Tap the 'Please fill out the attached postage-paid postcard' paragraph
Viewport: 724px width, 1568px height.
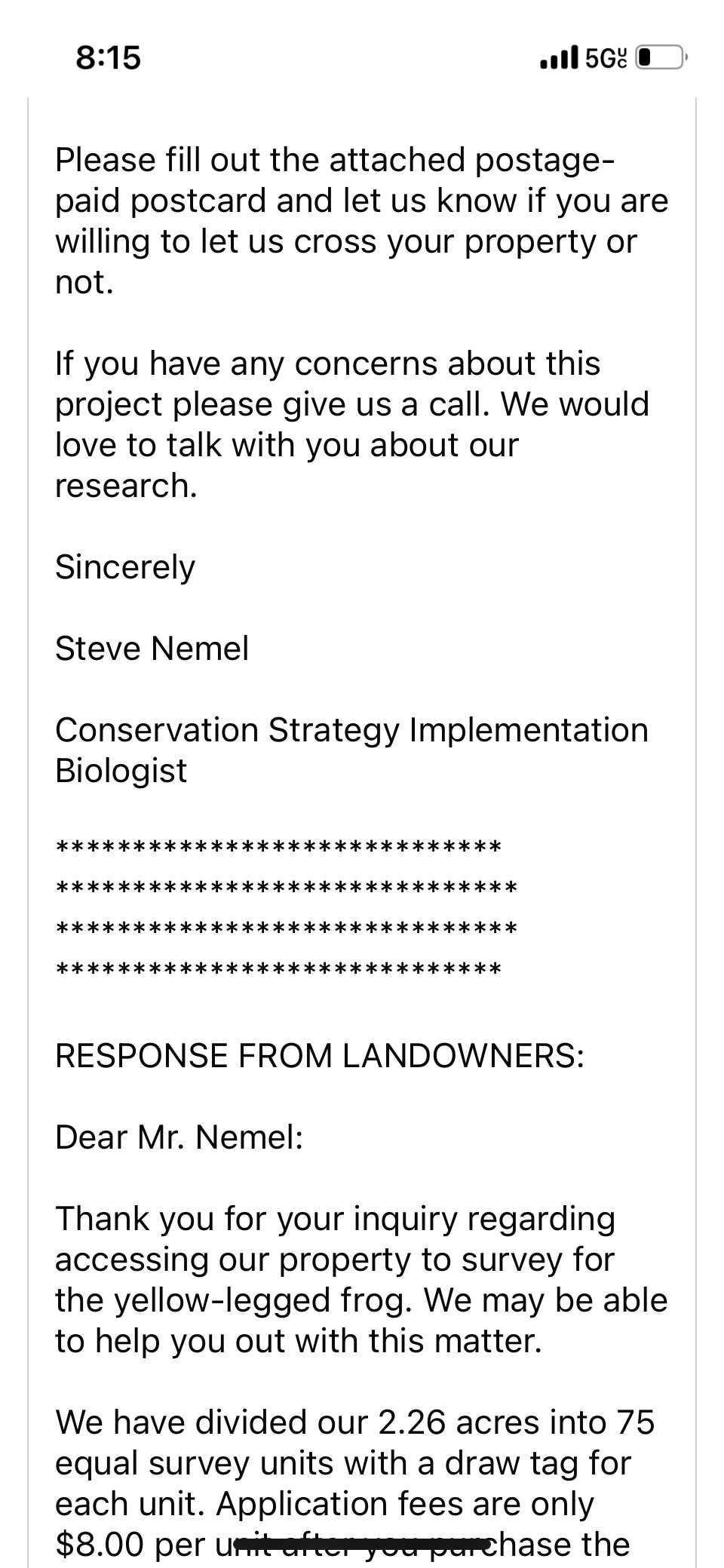tap(362, 221)
